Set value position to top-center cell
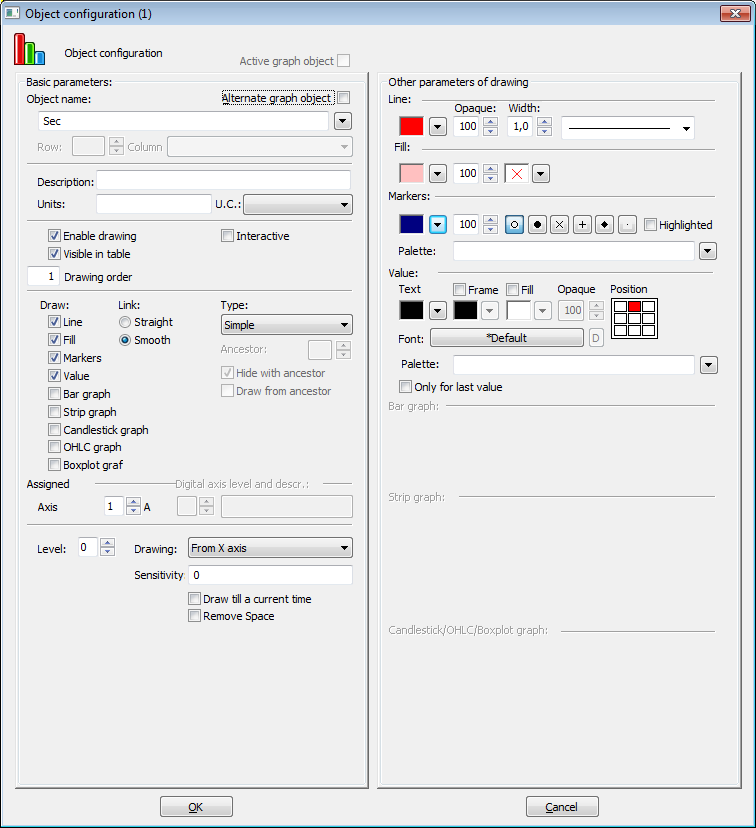 (x=634, y=306)
